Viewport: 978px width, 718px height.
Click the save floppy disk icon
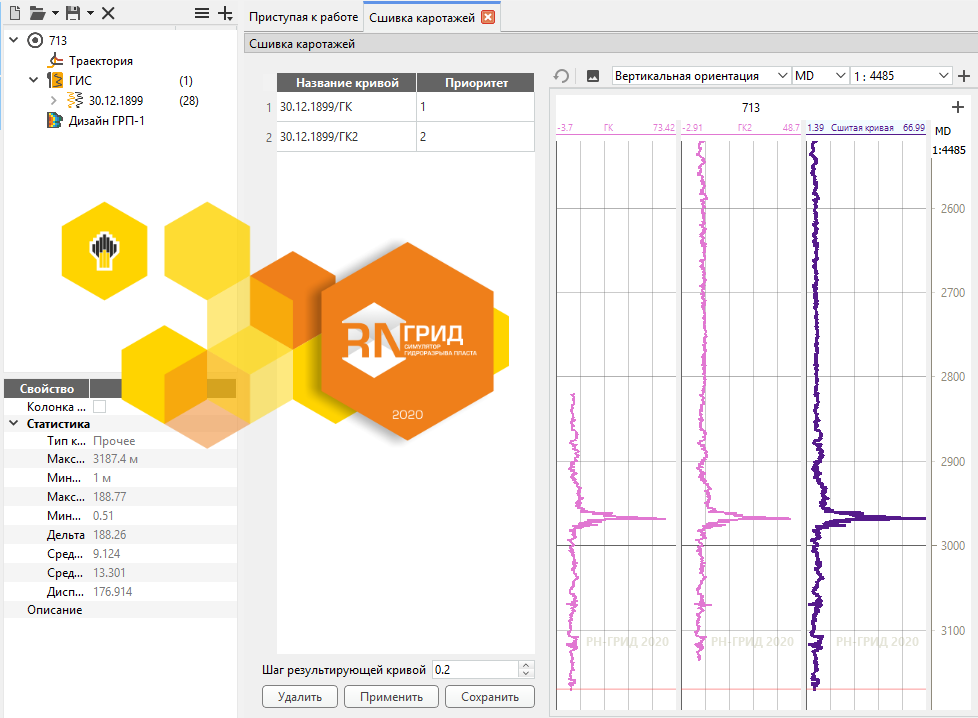click(x=74, y=13)
